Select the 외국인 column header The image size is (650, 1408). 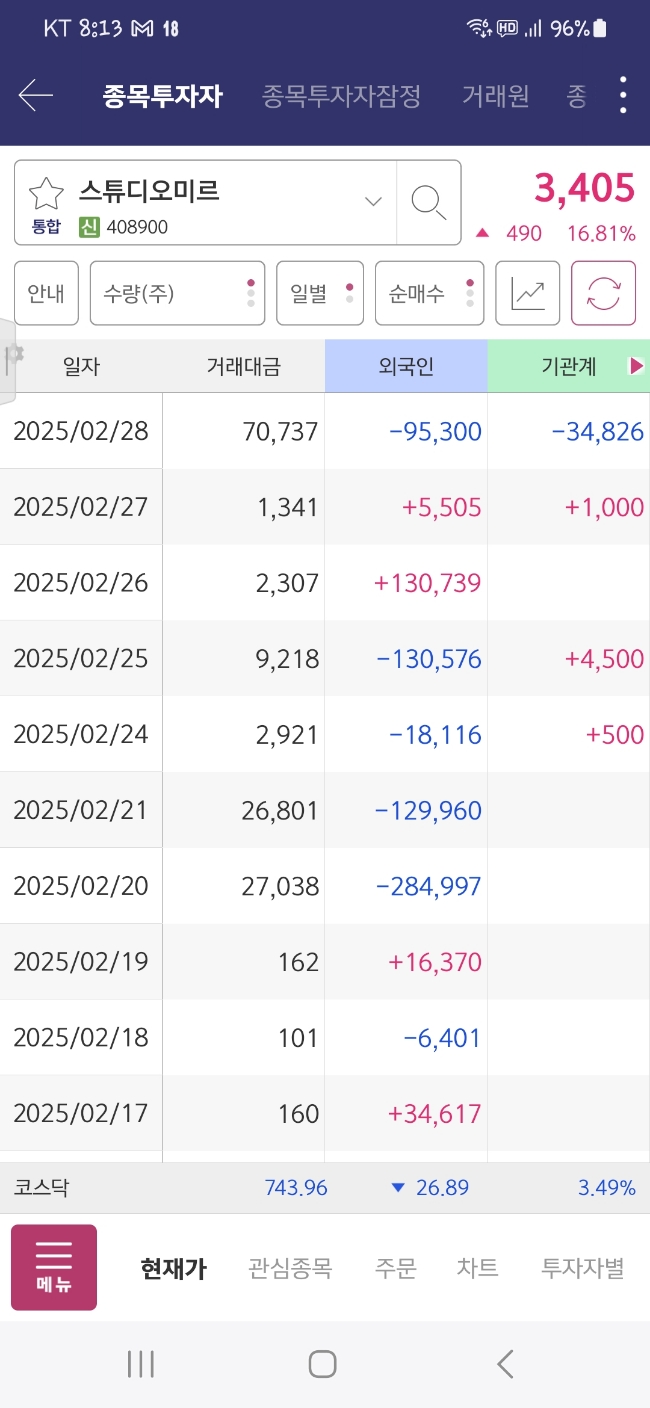406,366
